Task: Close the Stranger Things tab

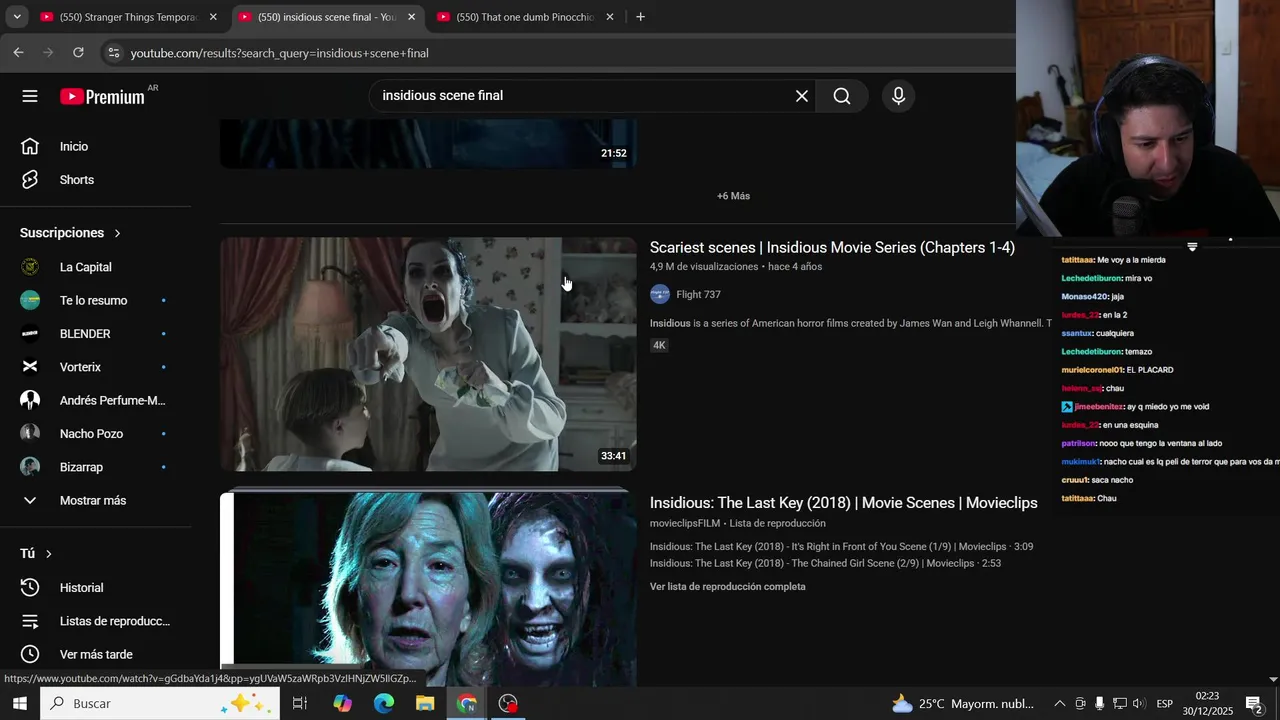Action: coord(213,17)
